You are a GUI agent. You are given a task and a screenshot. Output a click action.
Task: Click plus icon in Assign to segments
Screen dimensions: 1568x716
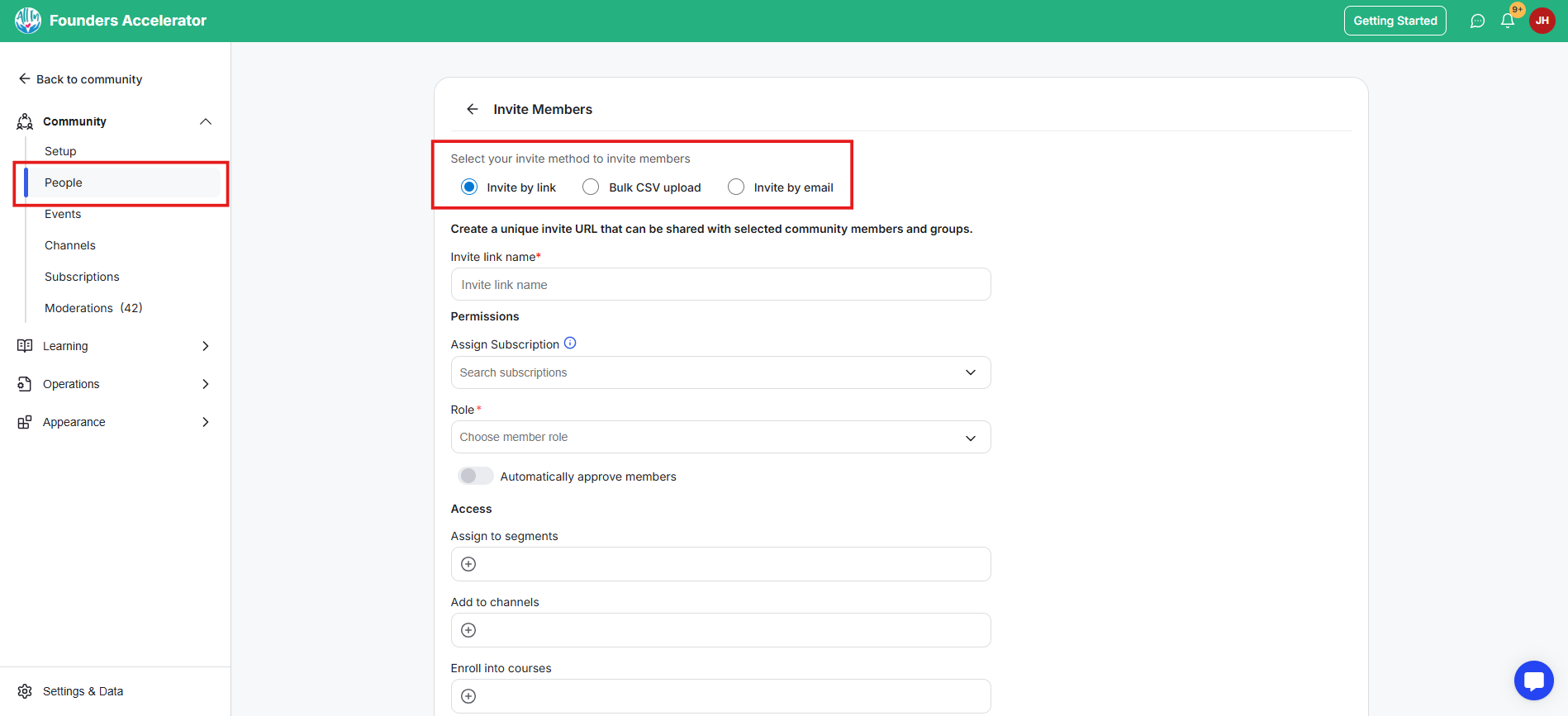coord(468,564)
